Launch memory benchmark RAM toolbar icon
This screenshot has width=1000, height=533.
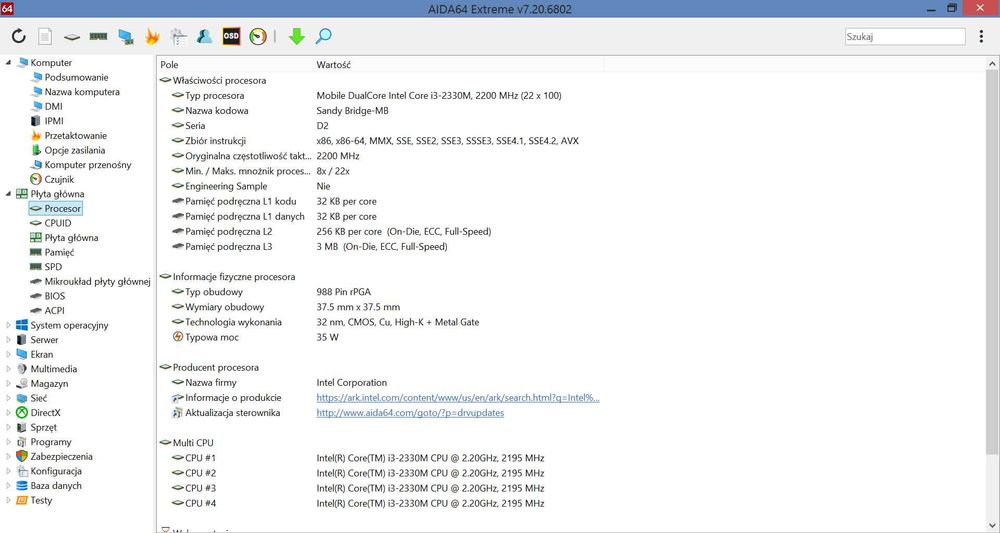[98, 36]
